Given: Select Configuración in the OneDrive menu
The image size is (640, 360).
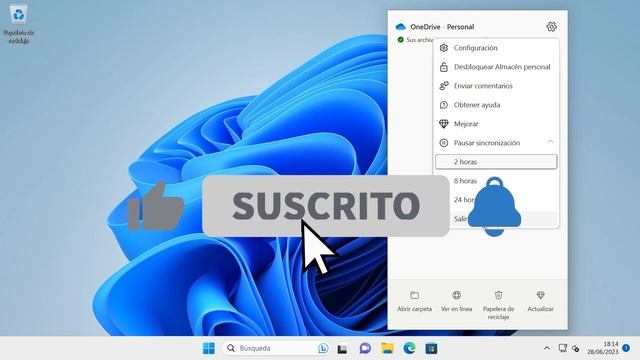Looking at the screenshot, I should pos(496,48).
